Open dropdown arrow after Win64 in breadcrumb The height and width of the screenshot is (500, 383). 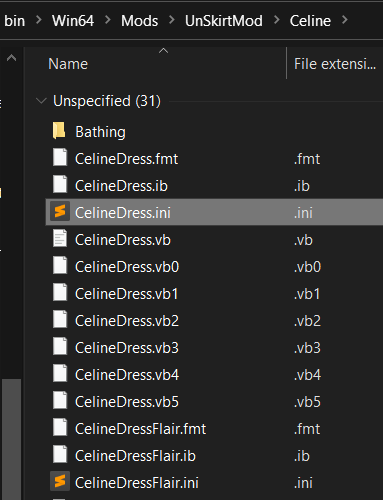click(x=108, y=20)
